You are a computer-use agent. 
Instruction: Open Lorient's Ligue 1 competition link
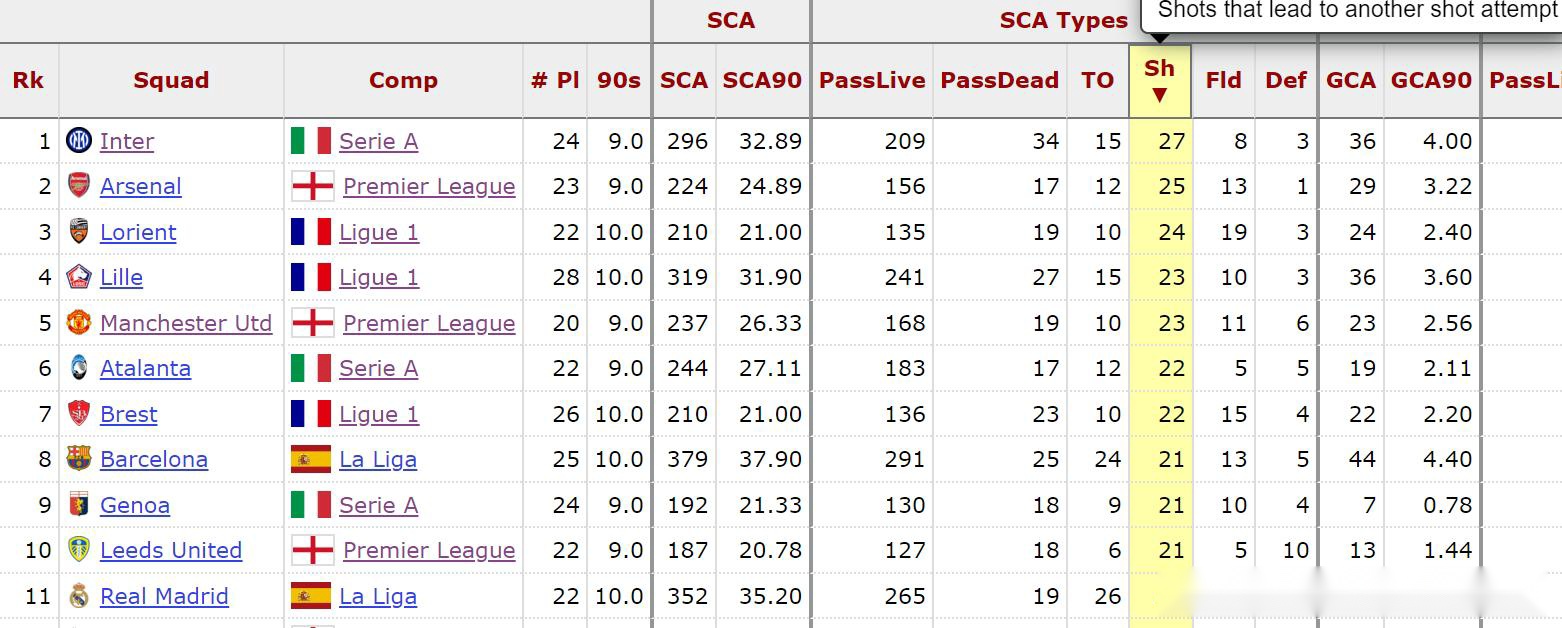tap(379, 232)
